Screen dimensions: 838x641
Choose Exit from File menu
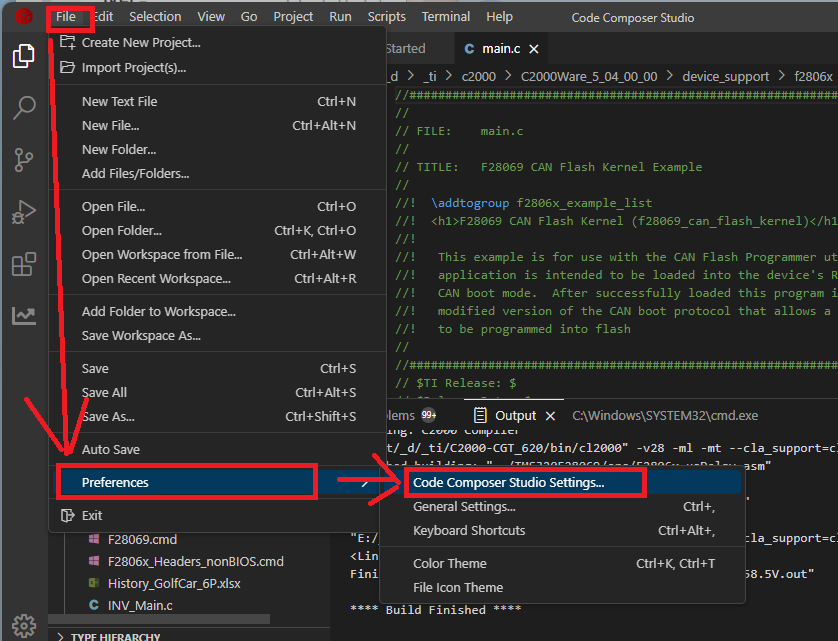(x=218, y=516)
